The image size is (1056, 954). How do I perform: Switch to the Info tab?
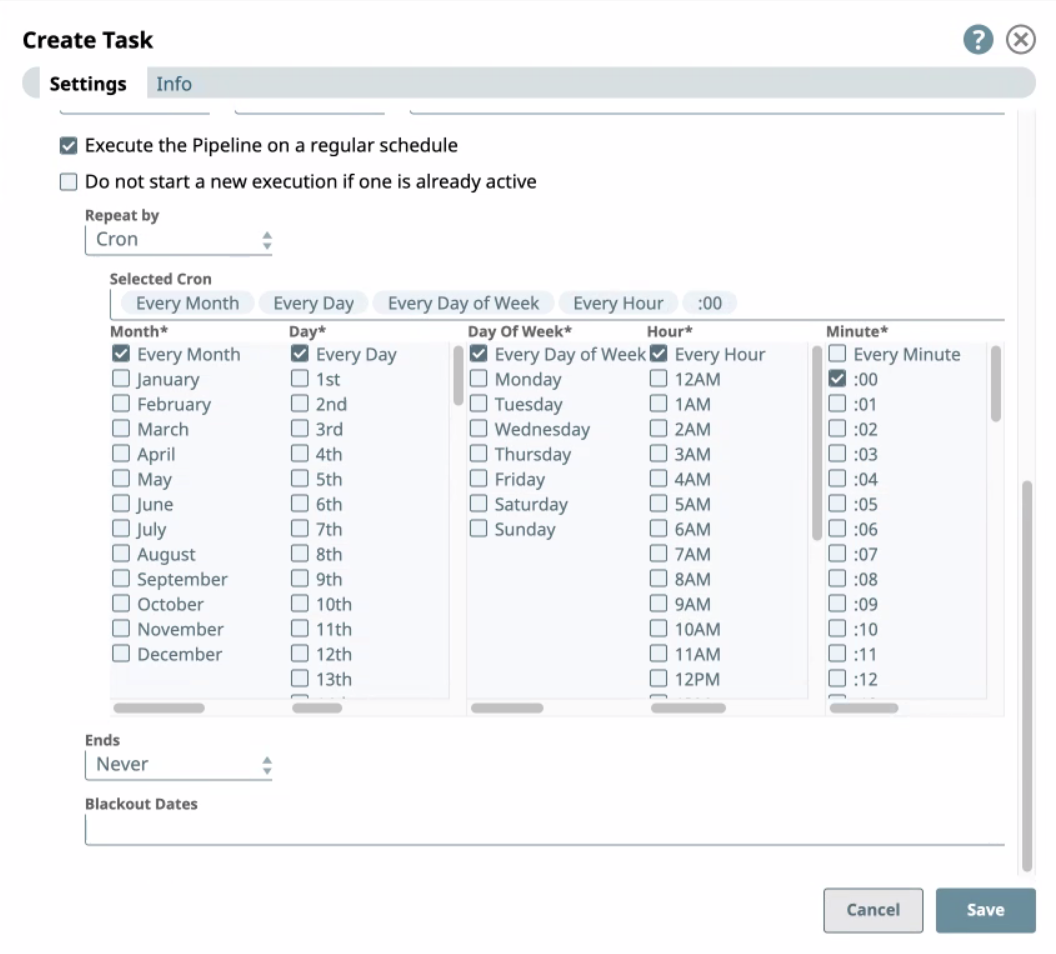coord(173,84)
